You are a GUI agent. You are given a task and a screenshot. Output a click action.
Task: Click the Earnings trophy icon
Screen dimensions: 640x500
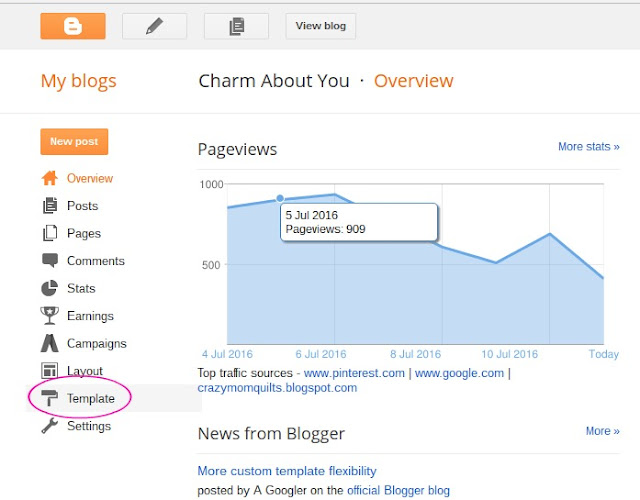(x=50, y=316)
